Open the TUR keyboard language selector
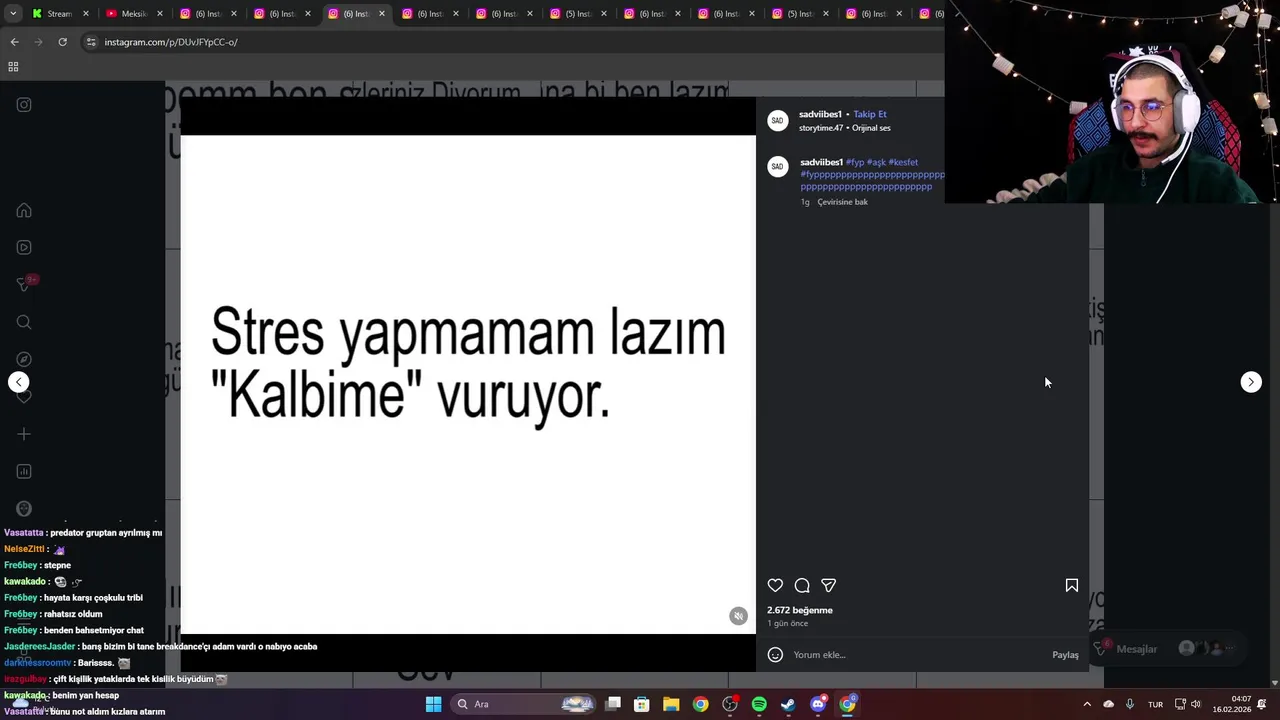Viewport: 1280px width, 720px height. click(x=1155, y=704)
